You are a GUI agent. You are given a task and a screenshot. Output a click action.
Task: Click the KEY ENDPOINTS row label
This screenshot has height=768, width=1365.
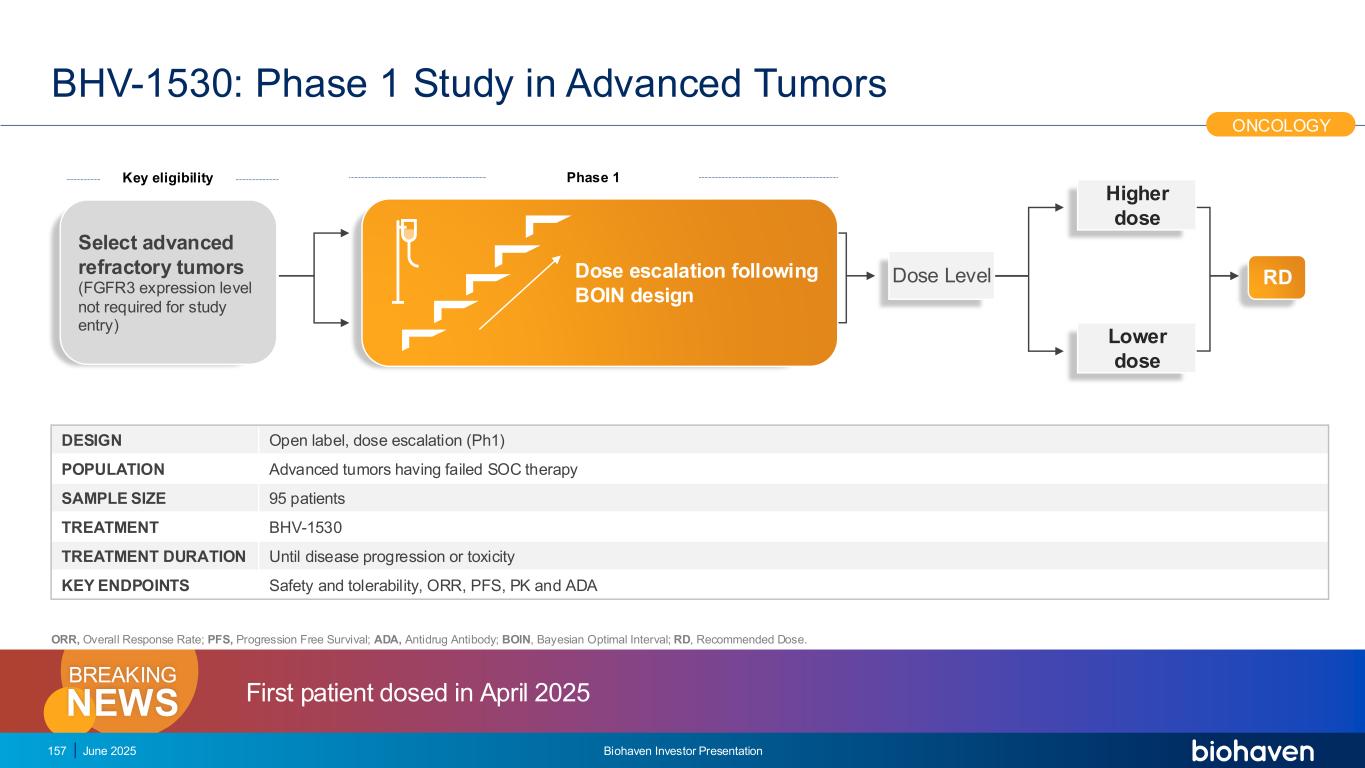coord(125,585)
